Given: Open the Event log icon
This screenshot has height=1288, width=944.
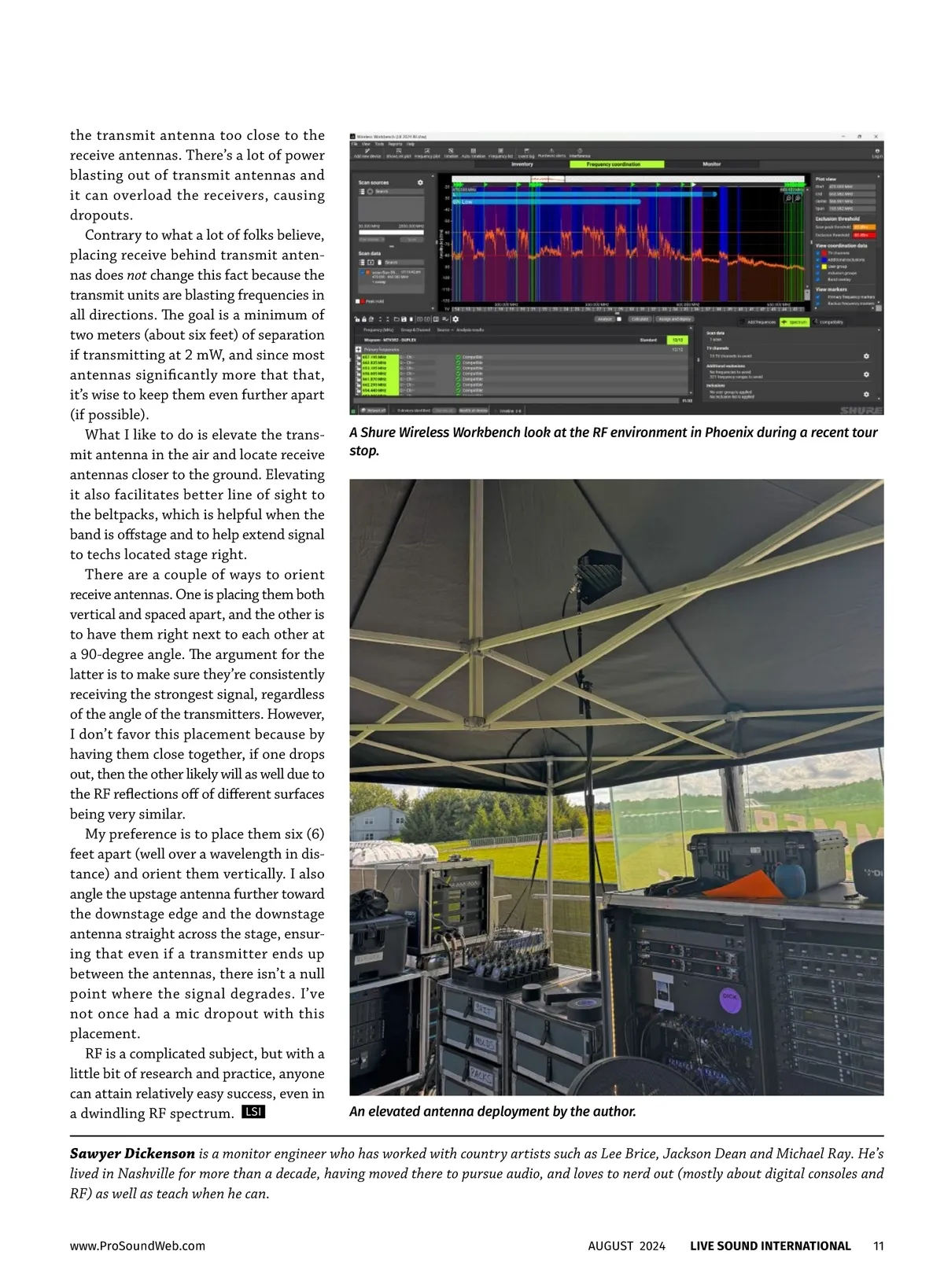Looking at the screenshot, I should 525,153.
